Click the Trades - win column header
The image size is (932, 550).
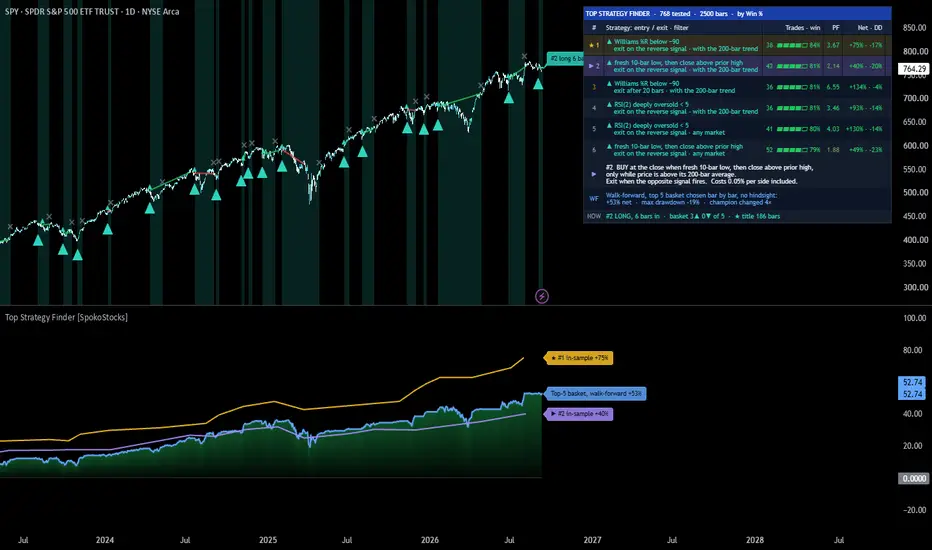coord(802,27)
